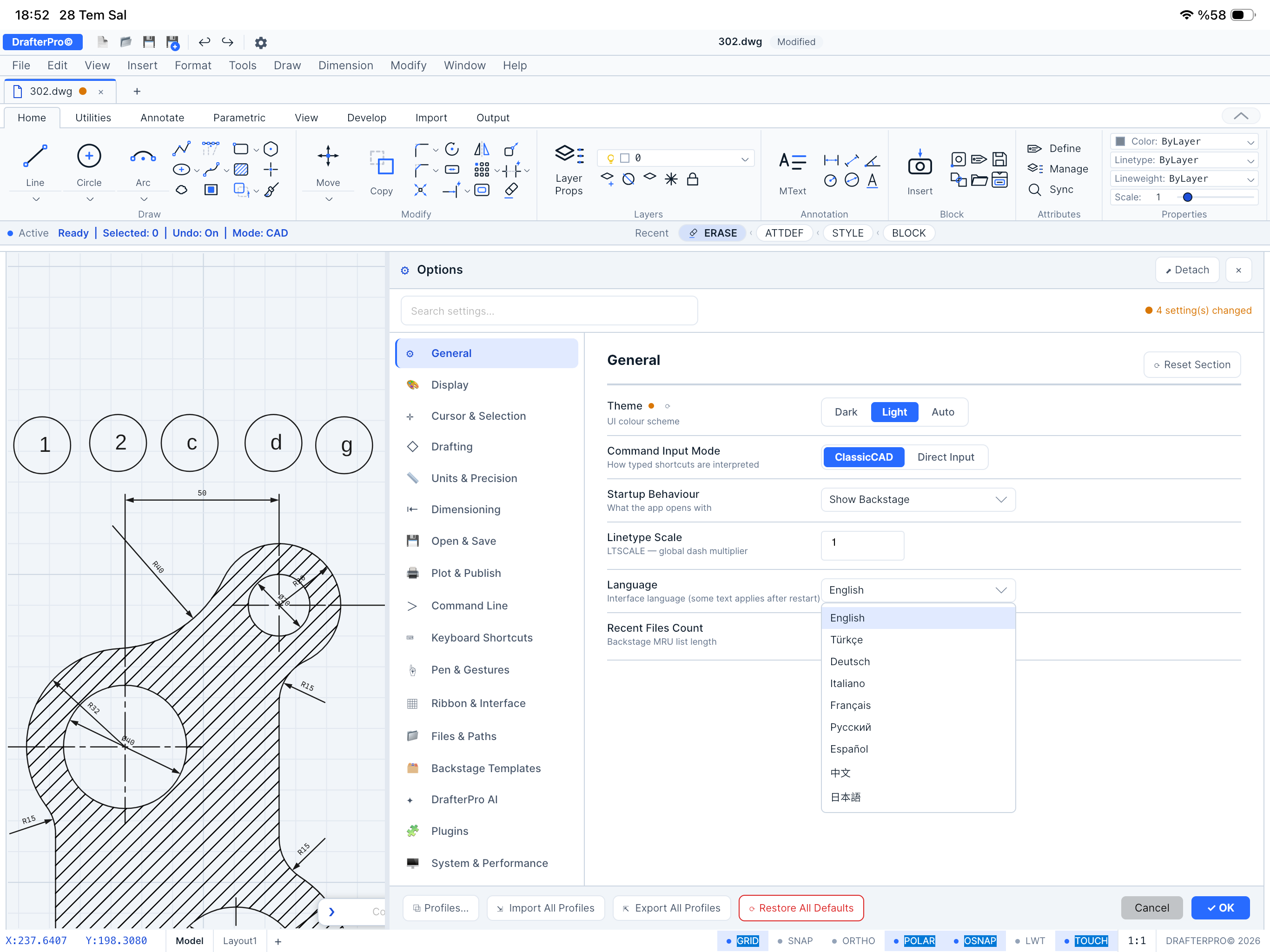Click the Insert block tool

click(920, 172)
